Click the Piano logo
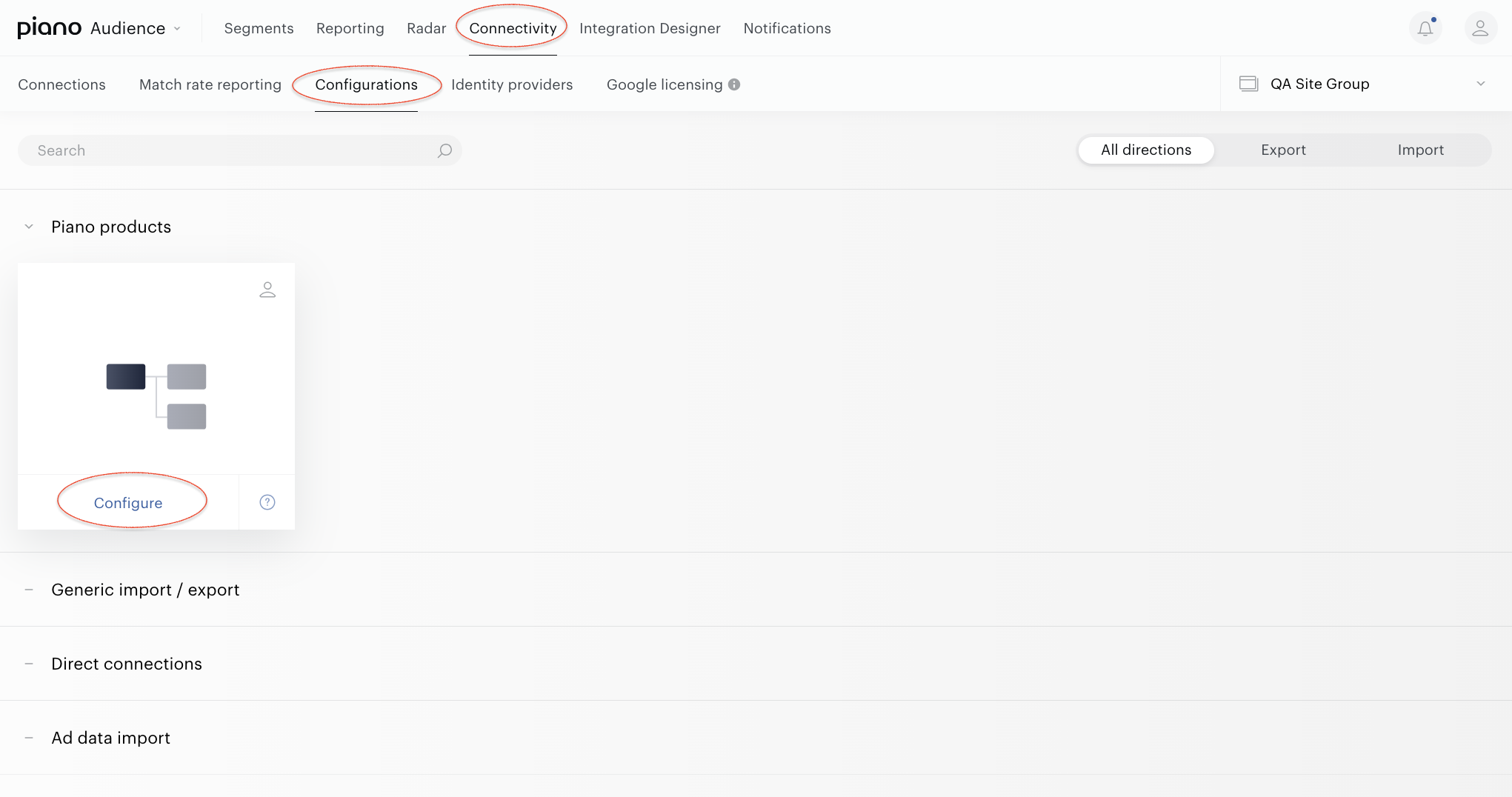Viewport: 1512px width, 797px height. pyautogui.click(x=49, y=28)
